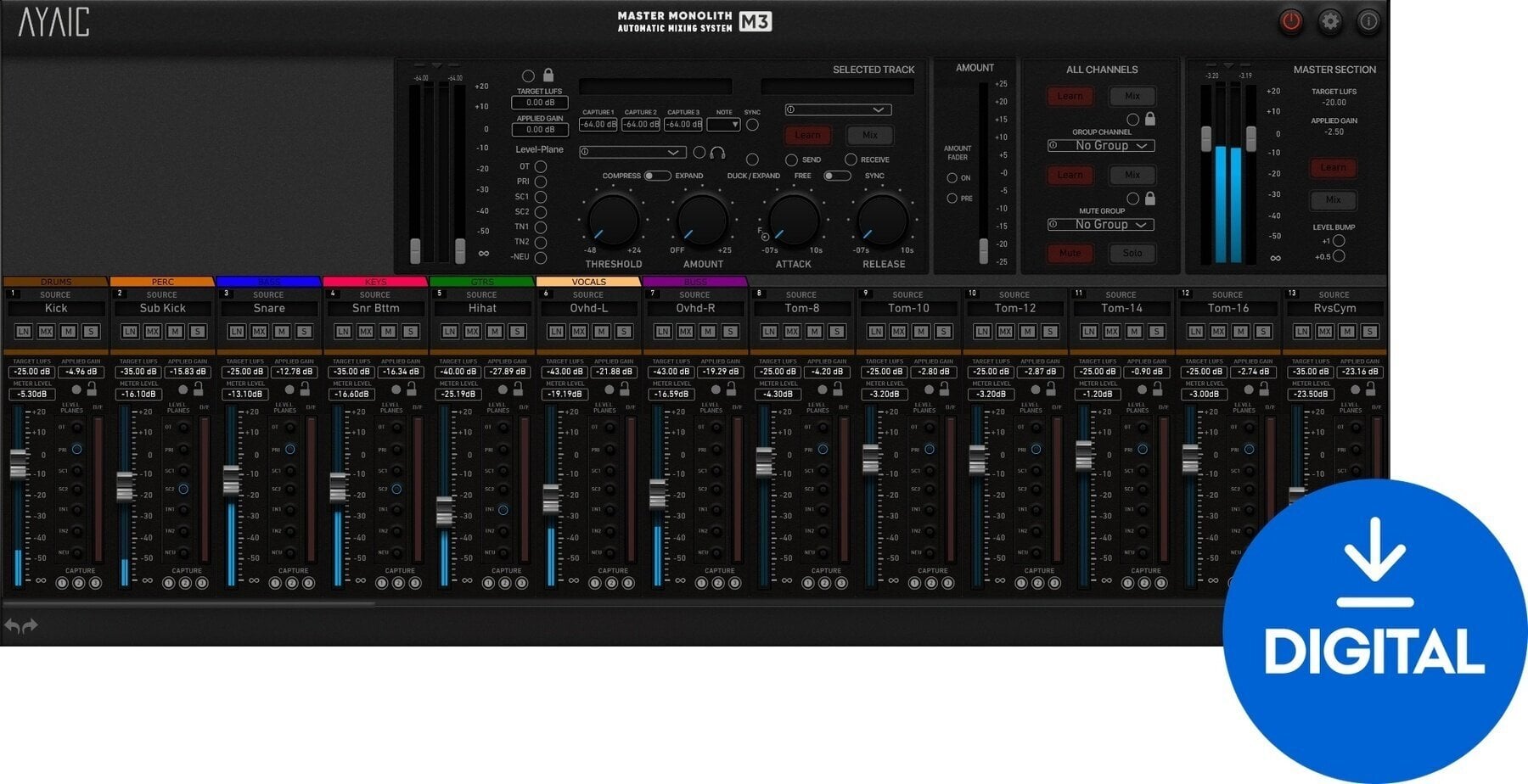Click Kick source name field
1528x784 pixels.
coord(56,309)
